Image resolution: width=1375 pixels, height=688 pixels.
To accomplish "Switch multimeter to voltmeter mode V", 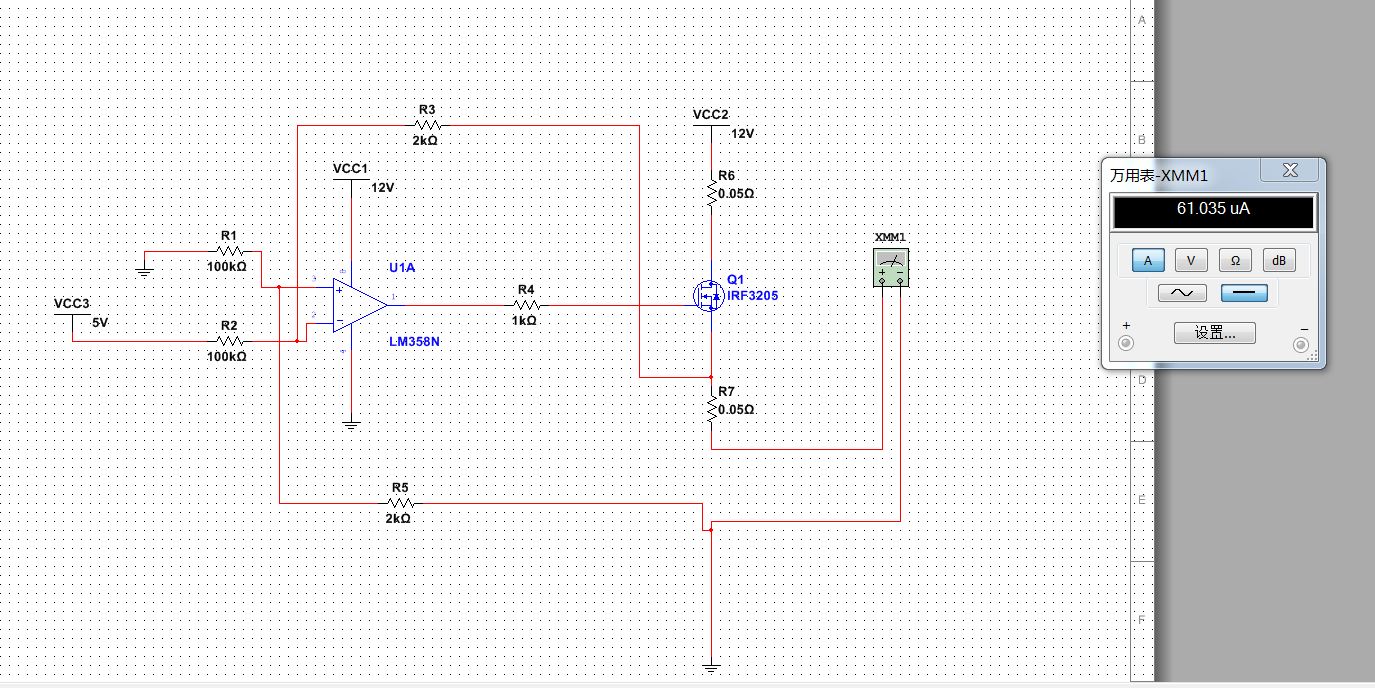I will (1191, 260).
